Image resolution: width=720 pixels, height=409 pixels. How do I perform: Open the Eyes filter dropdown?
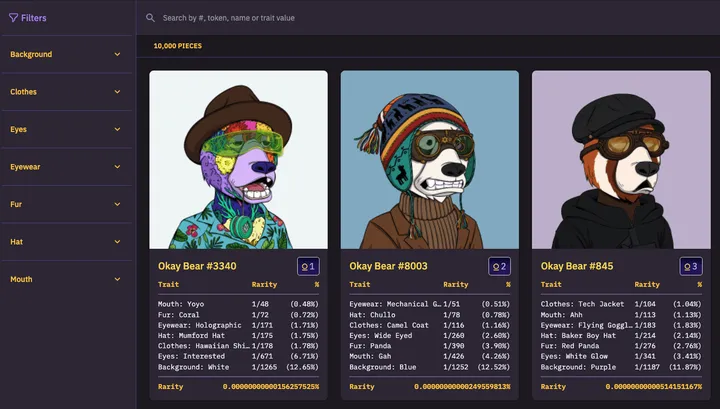pyautogui.click(x=66, y=130)
